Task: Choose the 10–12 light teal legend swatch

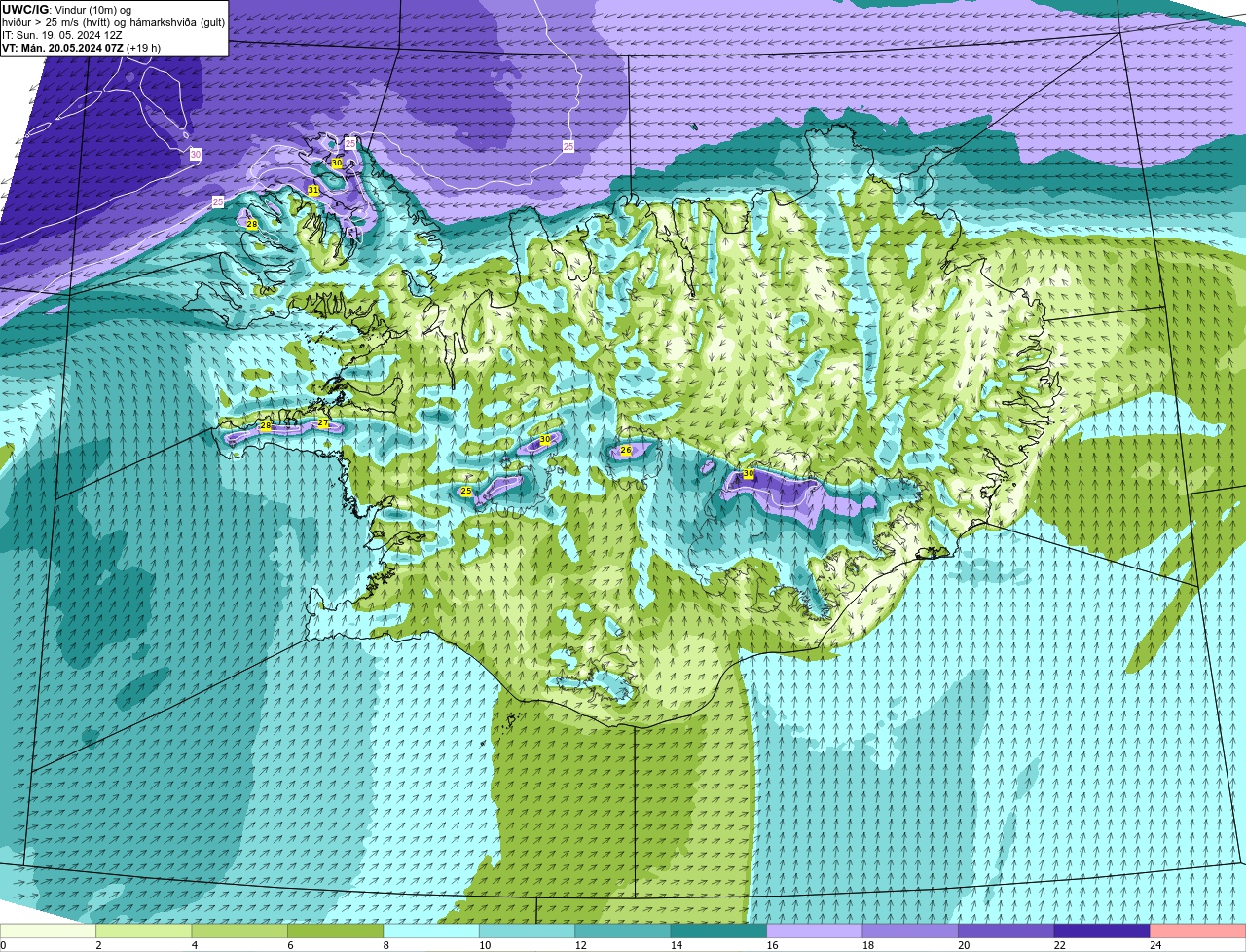Action: [x=527, y=932]
